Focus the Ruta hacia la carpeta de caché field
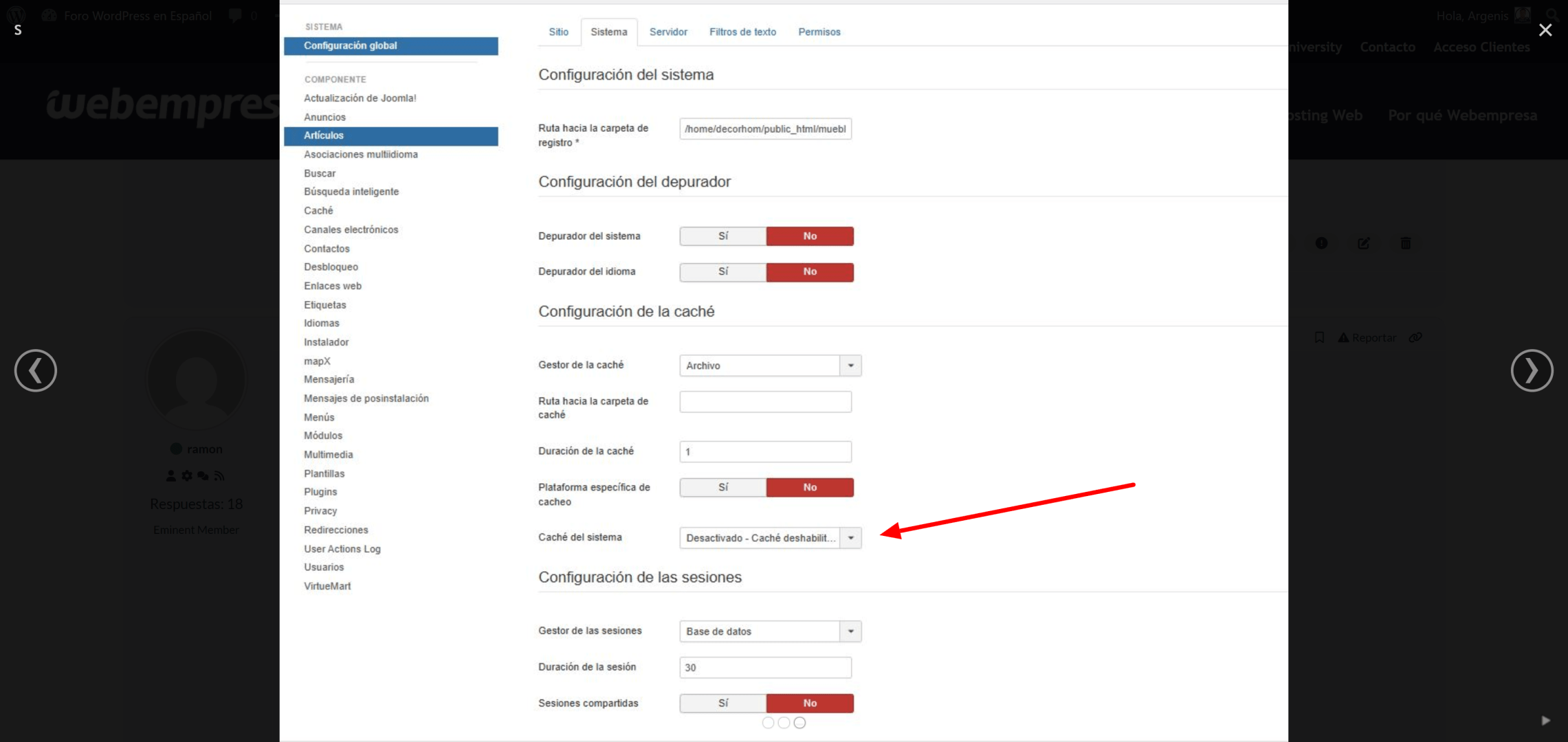The image size is (1568, 742). pos(765,402)
